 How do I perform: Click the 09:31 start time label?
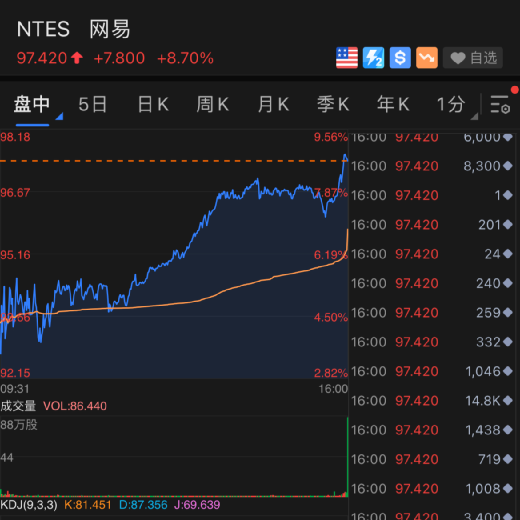tap(15, 389)
